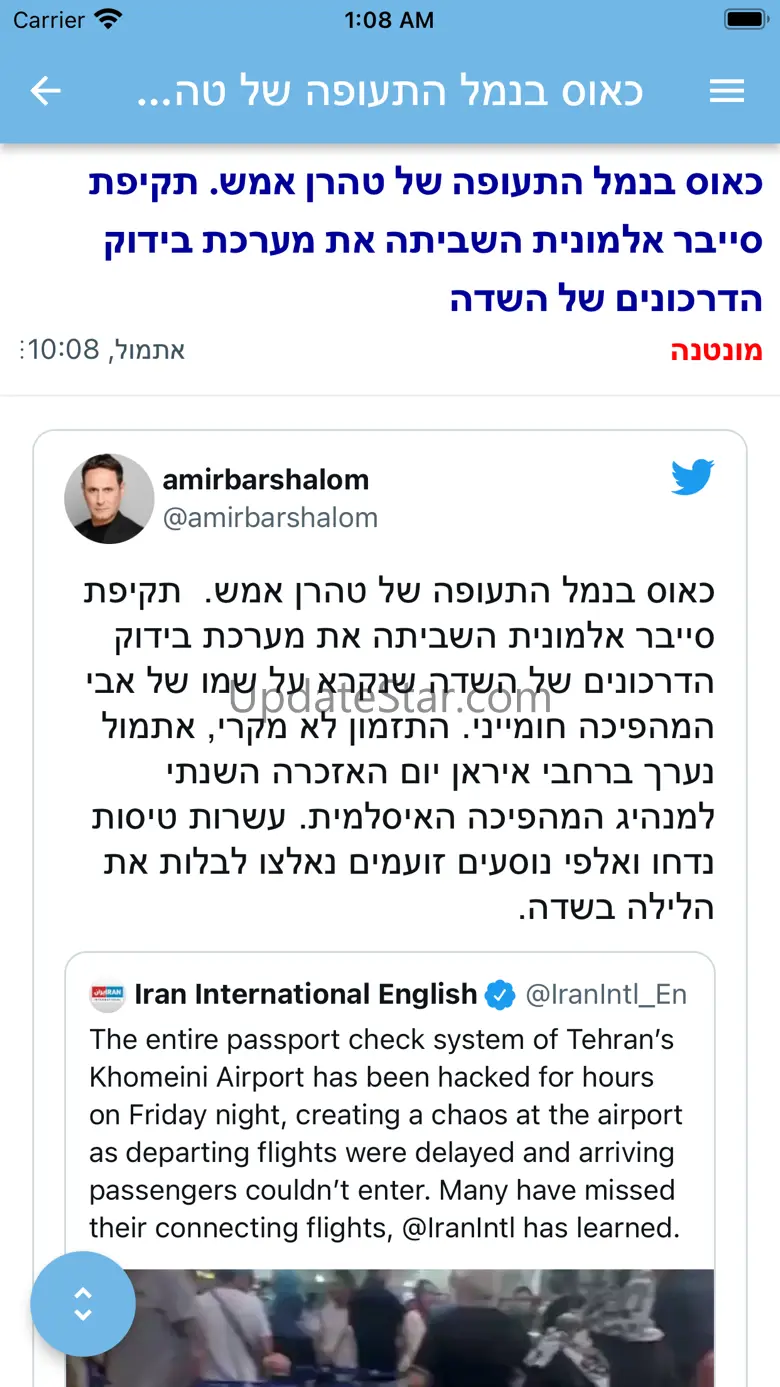Tap the blue Hebrew article headline
The height and width of the screenshot is (1387, 780).
tap(427, 241)
